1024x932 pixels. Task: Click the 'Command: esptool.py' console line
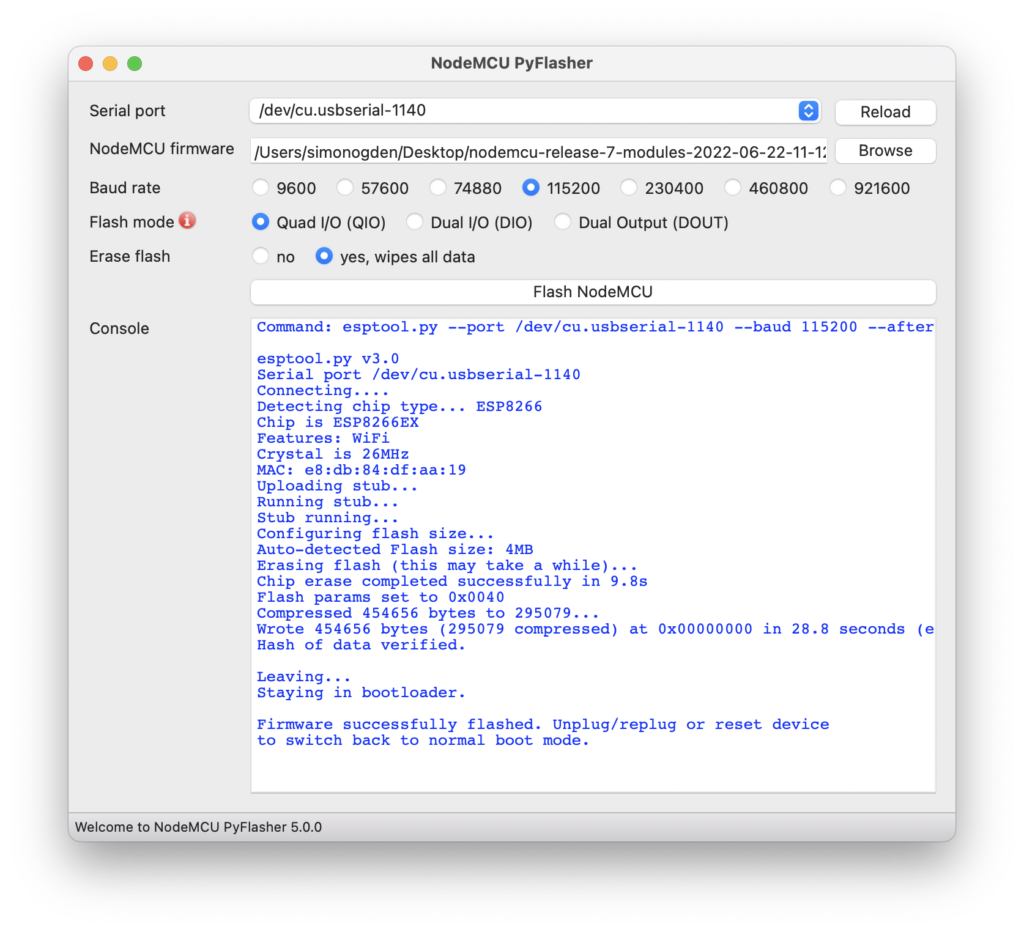[x=595, y=327]
